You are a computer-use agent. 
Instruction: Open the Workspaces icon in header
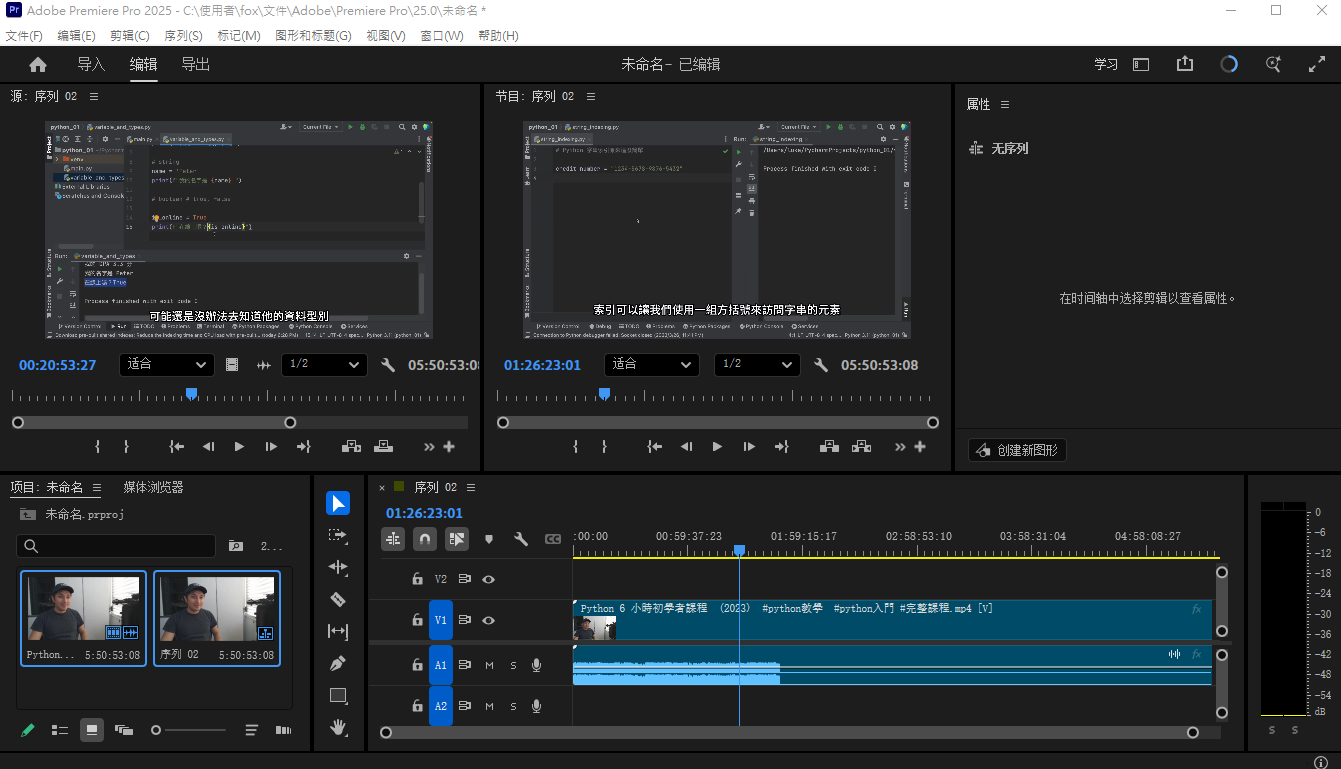[1141, 64]
